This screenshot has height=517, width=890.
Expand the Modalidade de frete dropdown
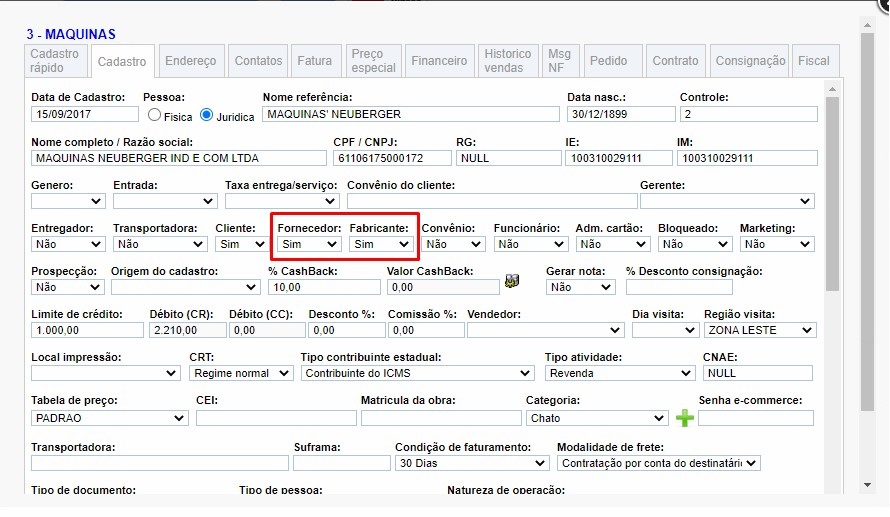[658, 463]
